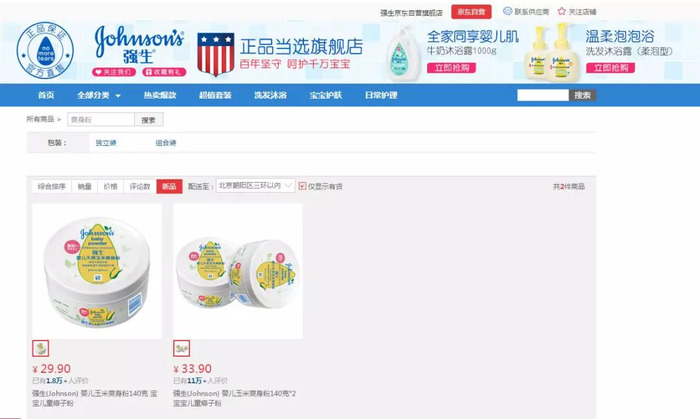Click the 收藏有礼 gift badge
This screenshot has width=700, height=419.
164,72
